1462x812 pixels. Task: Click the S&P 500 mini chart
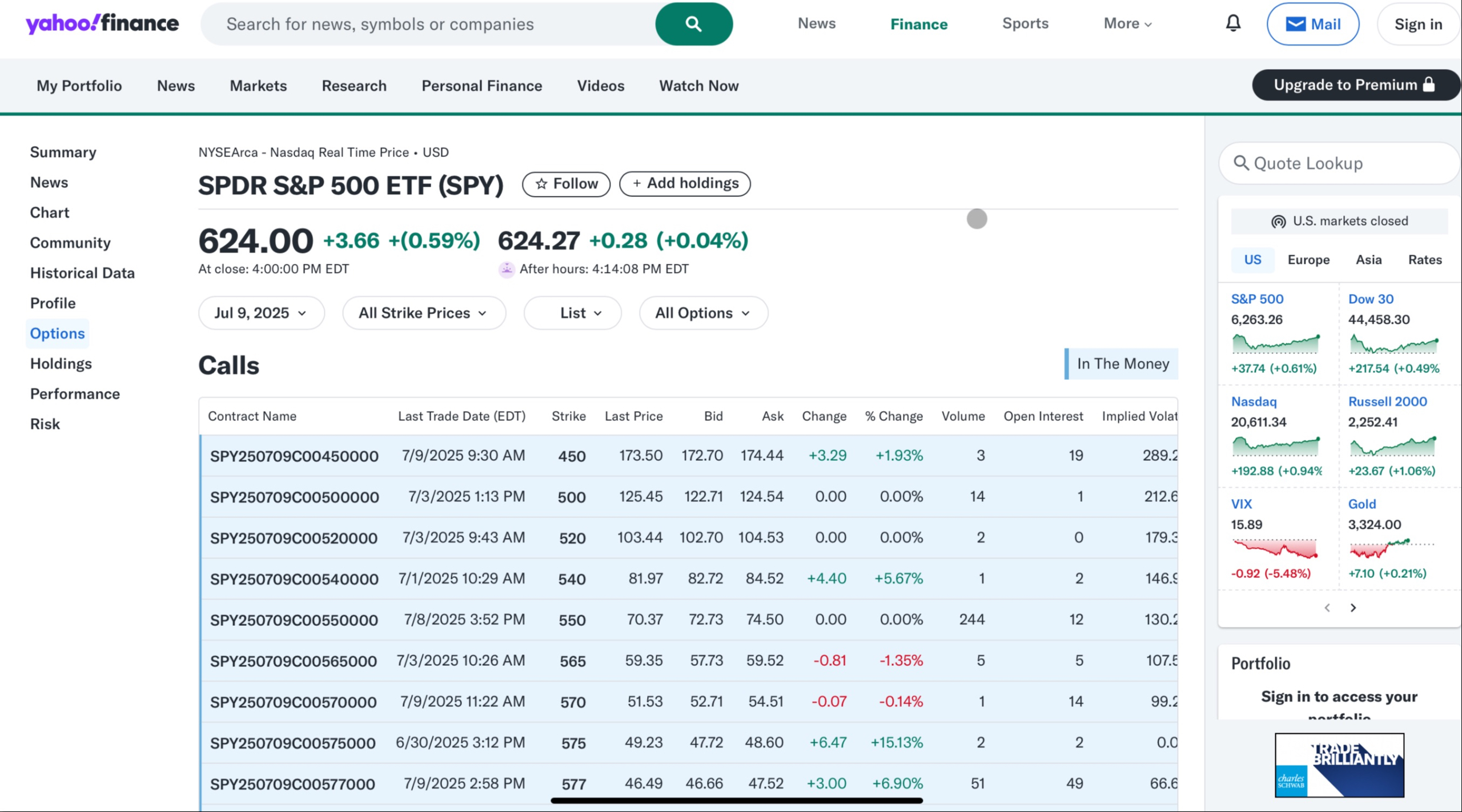click(x=1275, y=344)
